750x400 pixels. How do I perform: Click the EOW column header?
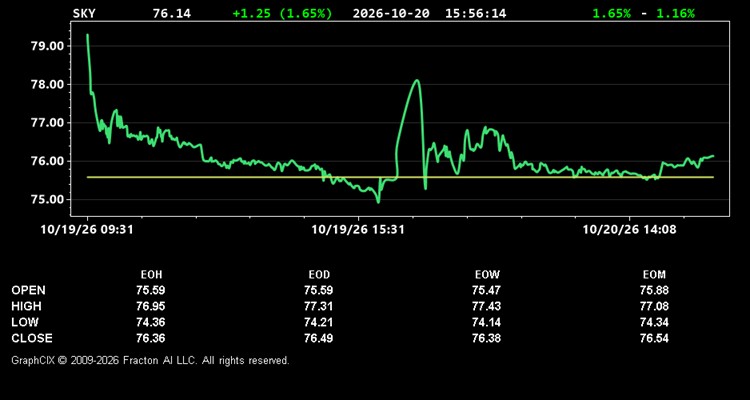click(486, 275)
